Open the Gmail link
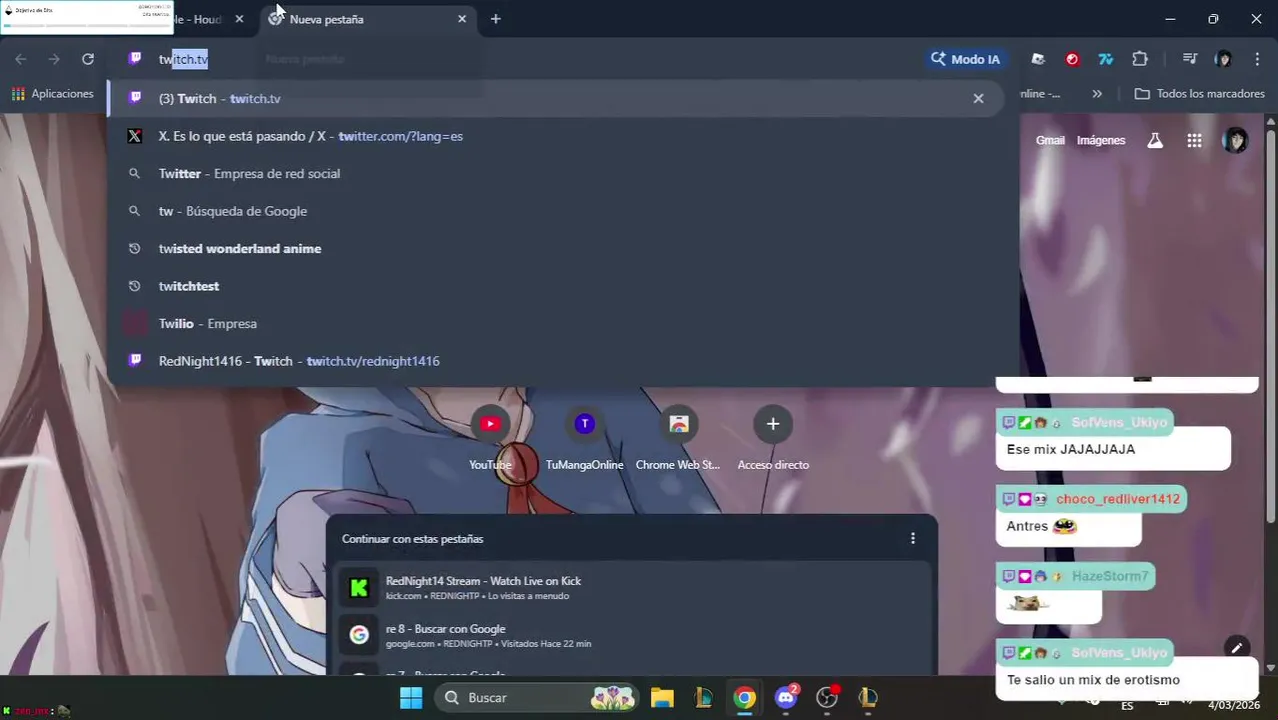 coord(1050,140)
